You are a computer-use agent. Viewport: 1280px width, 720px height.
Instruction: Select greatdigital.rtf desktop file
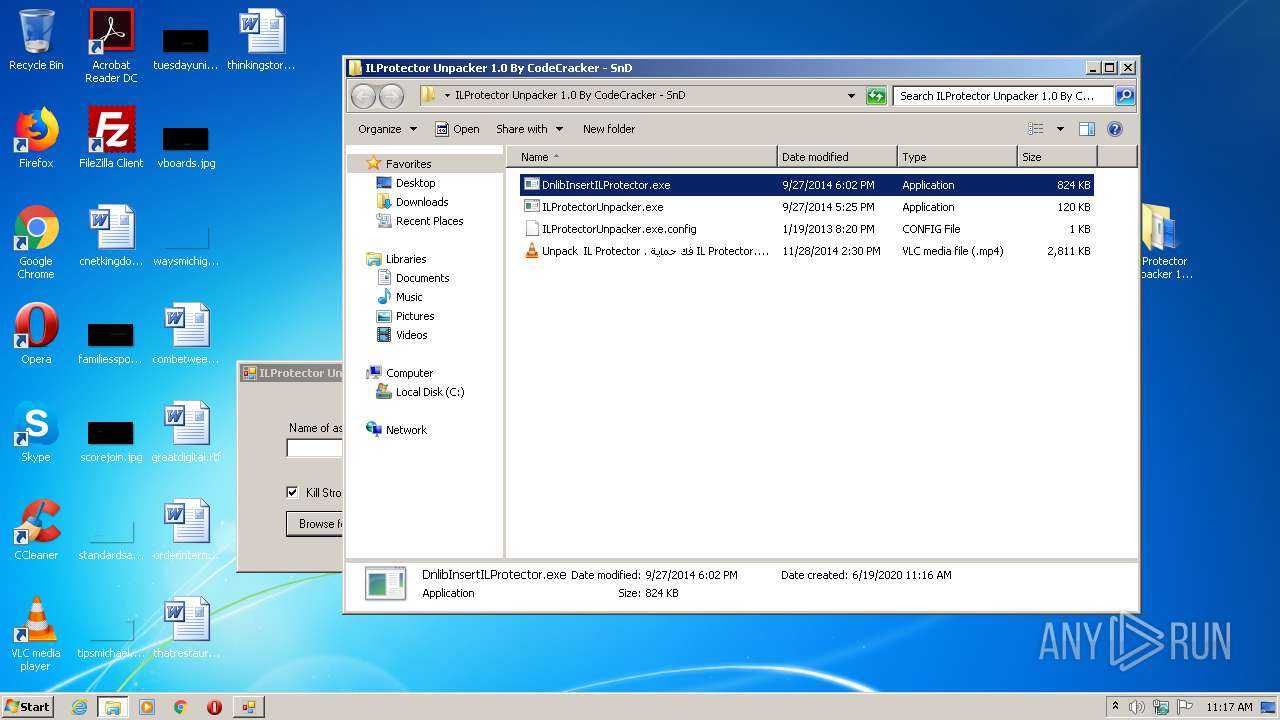coord(186,432)
